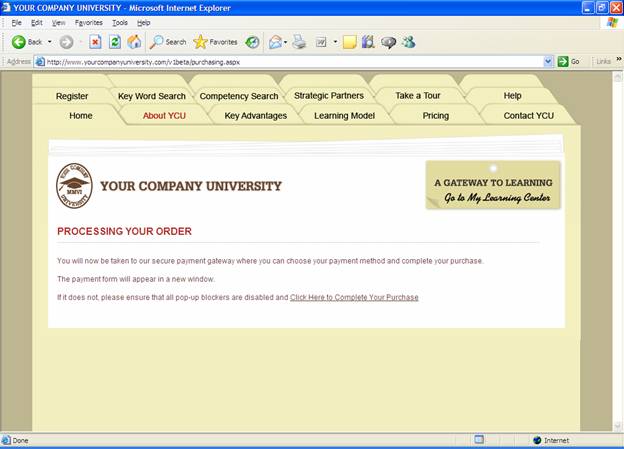Click the Edit with Word icon
Screen dimensions: 624x449
[x=321, y=42]
